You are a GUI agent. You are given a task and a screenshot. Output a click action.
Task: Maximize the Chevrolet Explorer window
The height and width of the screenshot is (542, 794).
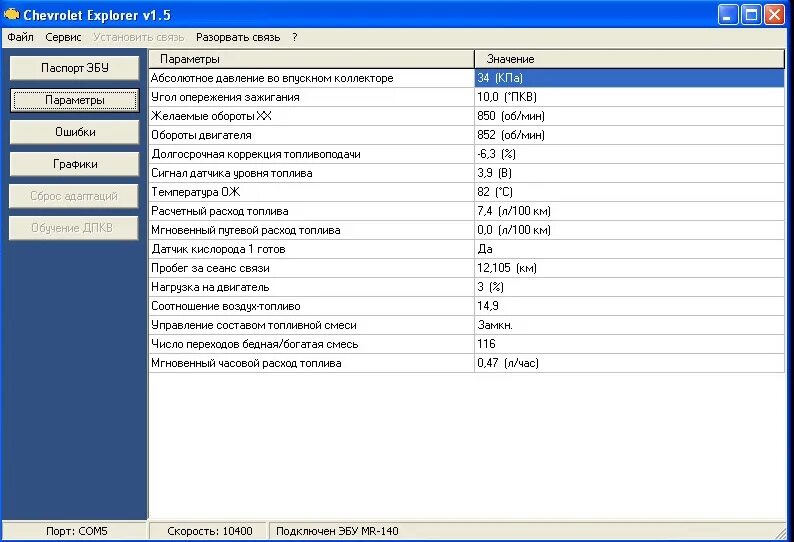(x=751, y=15)
